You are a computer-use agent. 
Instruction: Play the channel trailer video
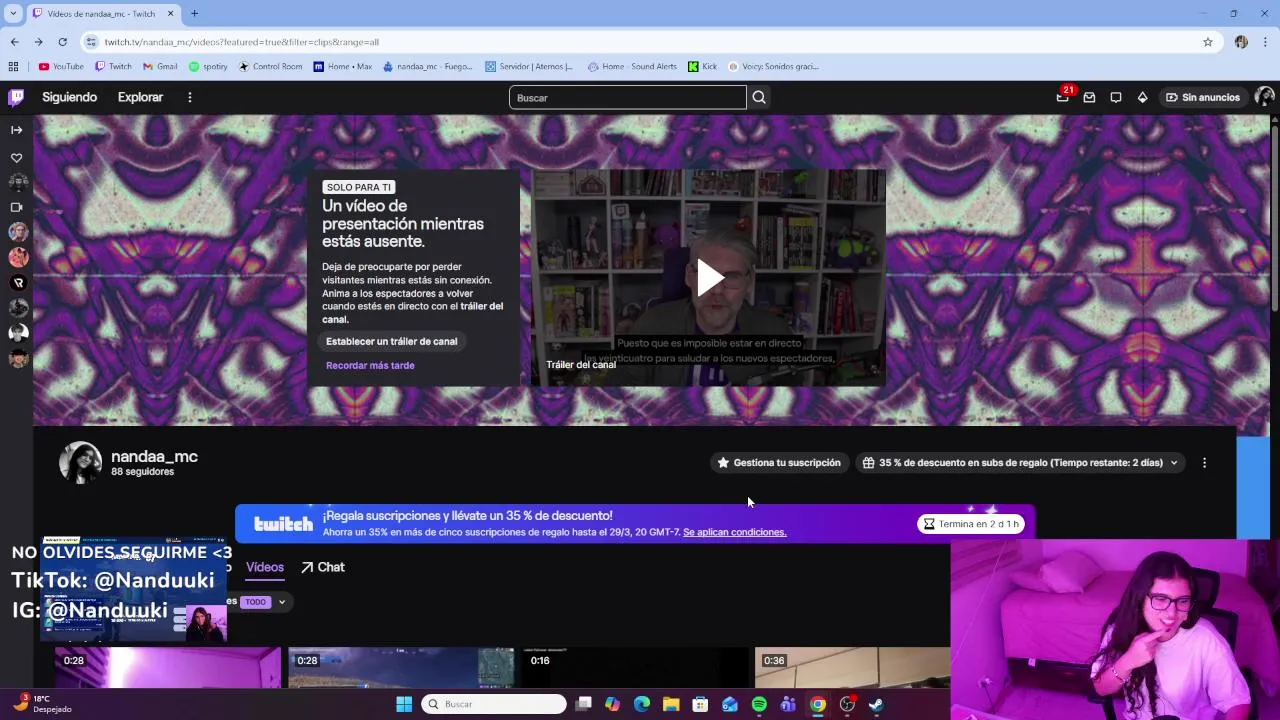[709, 278]
